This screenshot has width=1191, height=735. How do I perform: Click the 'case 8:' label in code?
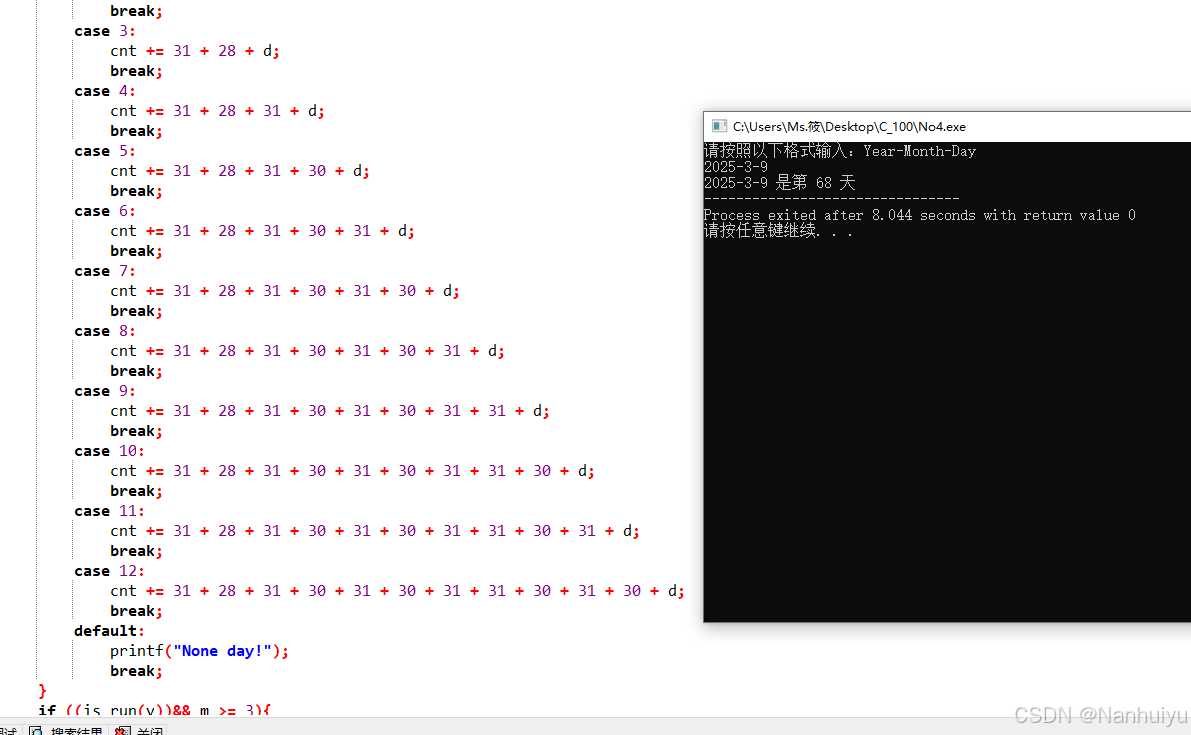pyautogui.click(x=105, y=331)
